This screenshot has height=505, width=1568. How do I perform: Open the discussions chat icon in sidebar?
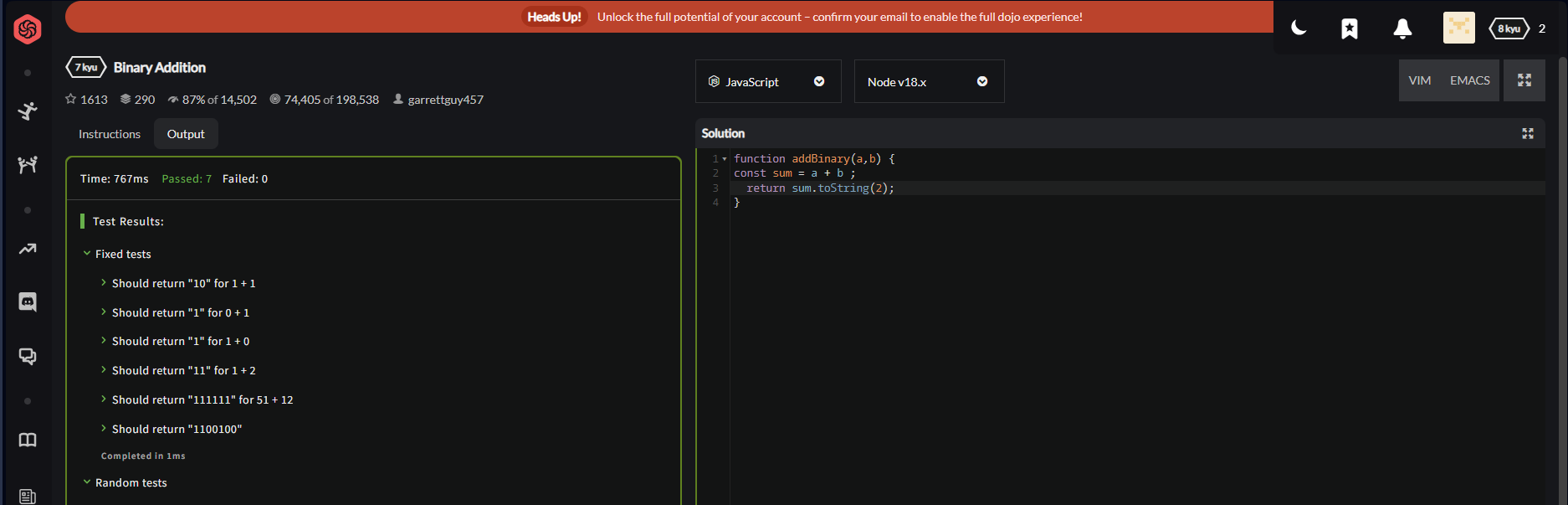coord(28,357)
